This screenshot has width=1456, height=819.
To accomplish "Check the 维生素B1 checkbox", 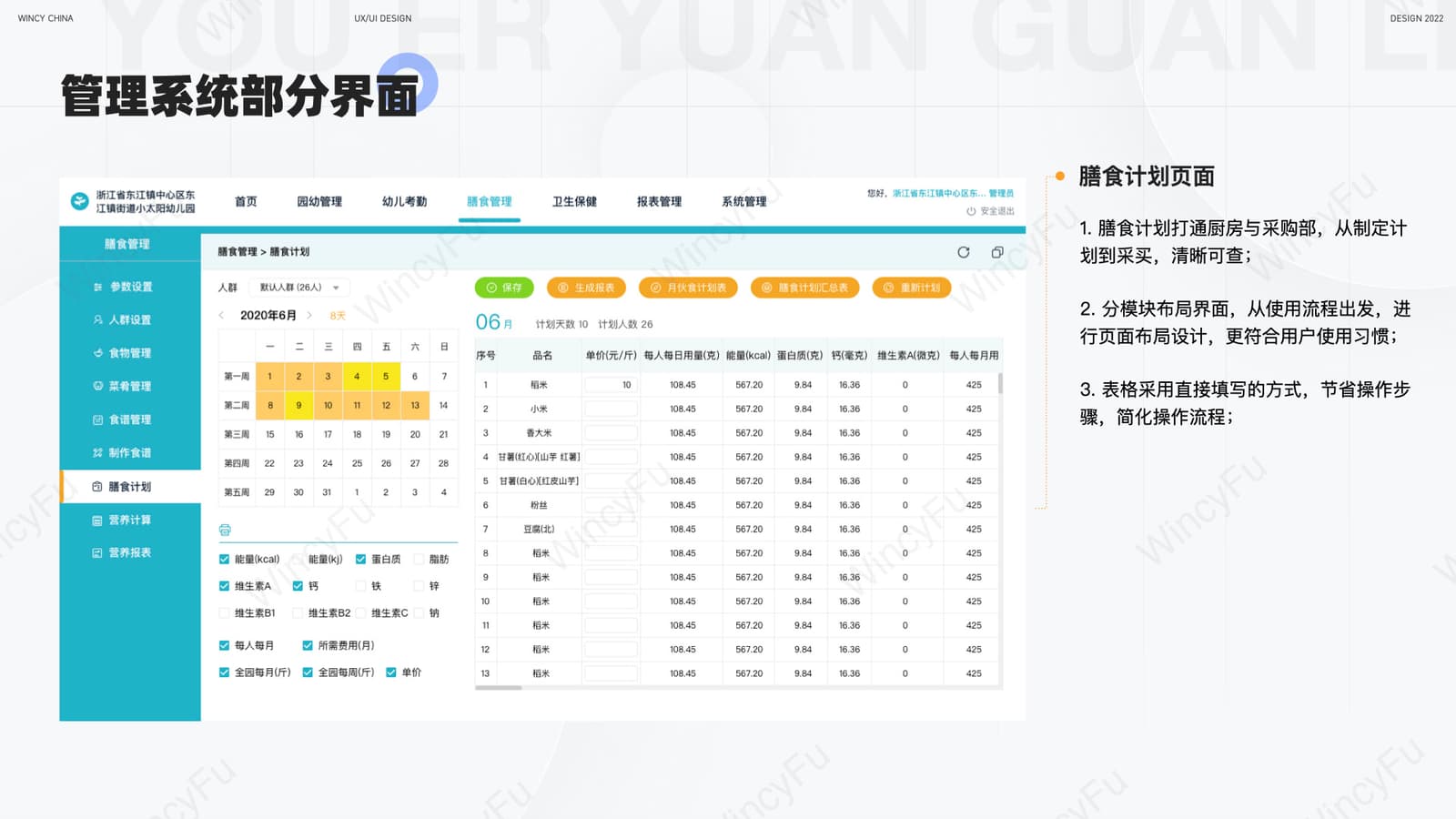I will pos(224,612).
